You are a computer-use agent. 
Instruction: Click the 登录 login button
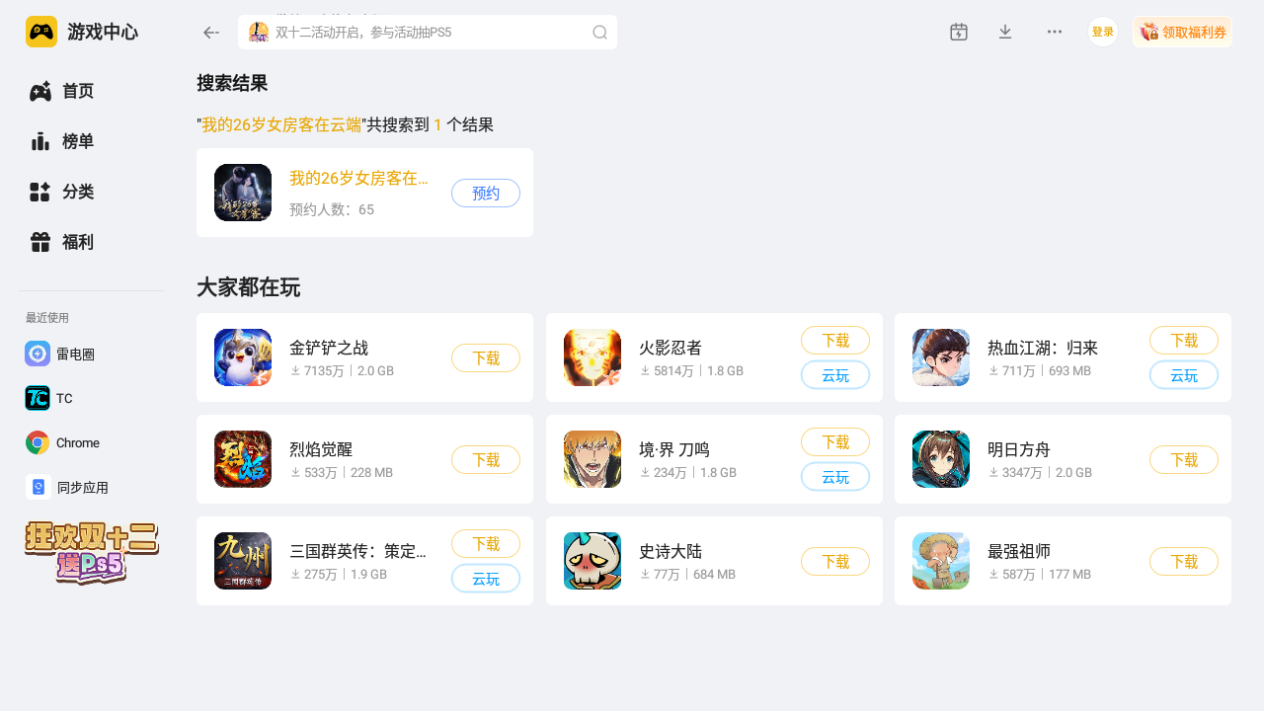tap(1103, 32)
